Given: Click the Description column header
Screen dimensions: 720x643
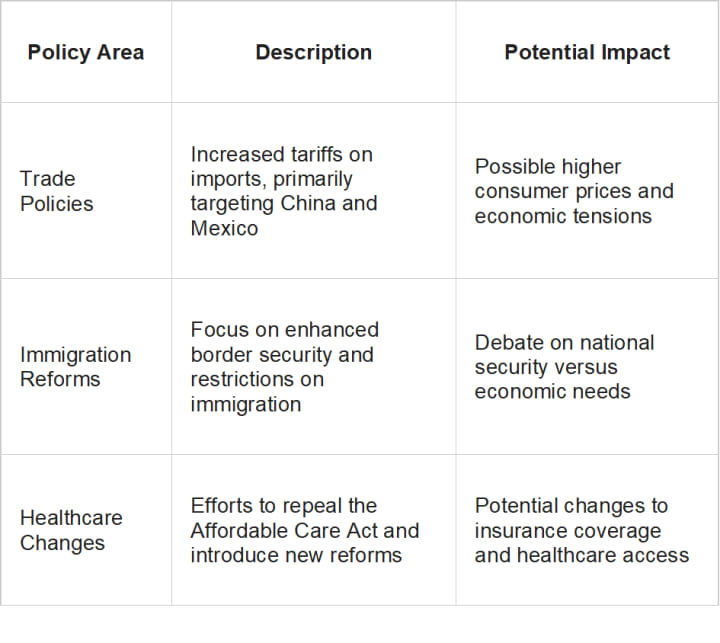Looking at the screenshot, I should click(x=314, y=52).
